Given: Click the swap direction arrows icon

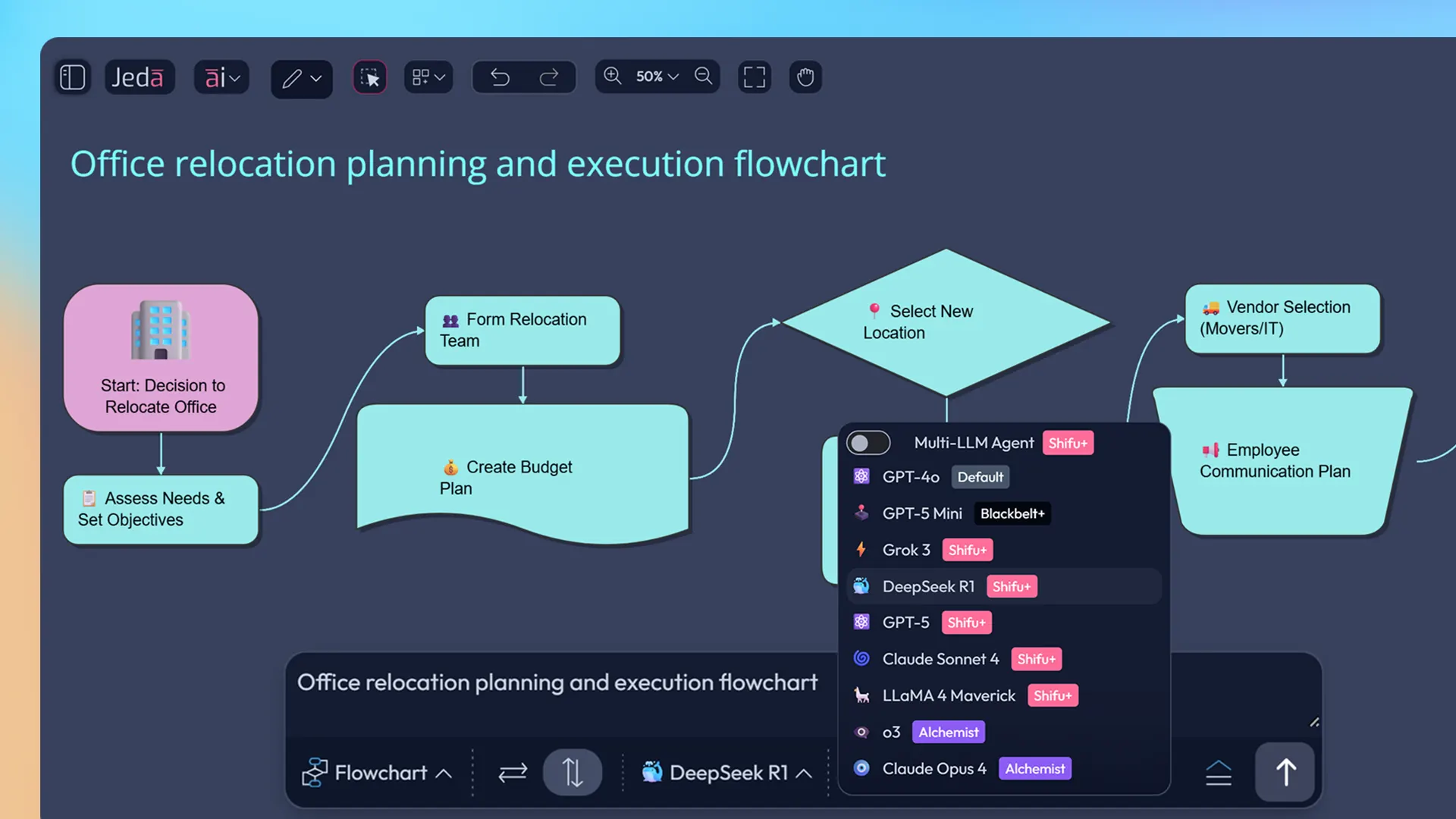Looking at the screenshot, I should 513,772.
